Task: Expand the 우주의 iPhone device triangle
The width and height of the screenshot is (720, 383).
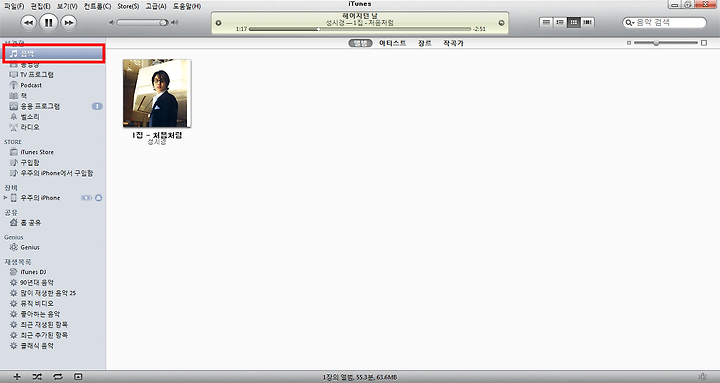Action: coord(6,197)
